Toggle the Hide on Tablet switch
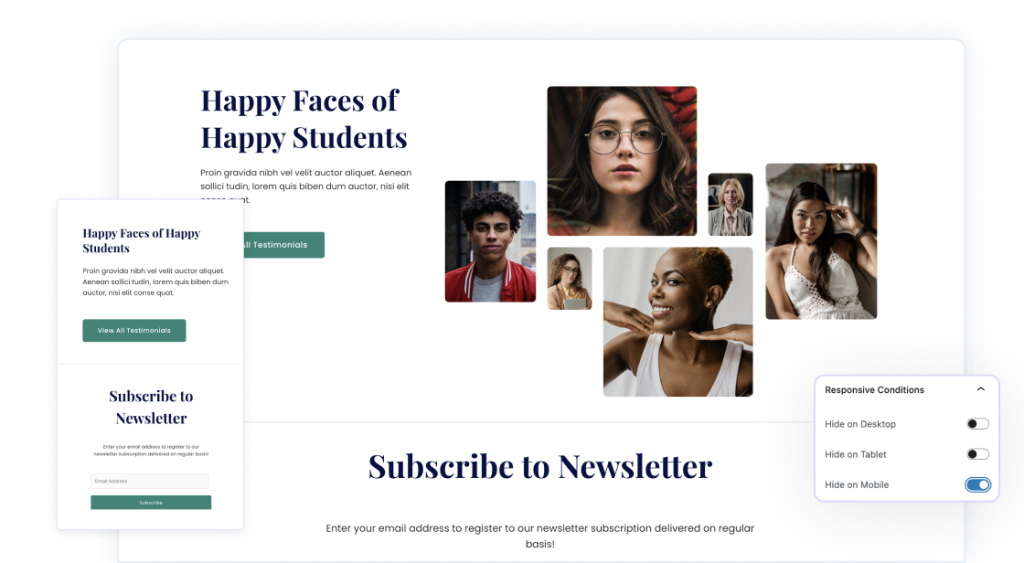The image size is (1024, 563). 978,454
